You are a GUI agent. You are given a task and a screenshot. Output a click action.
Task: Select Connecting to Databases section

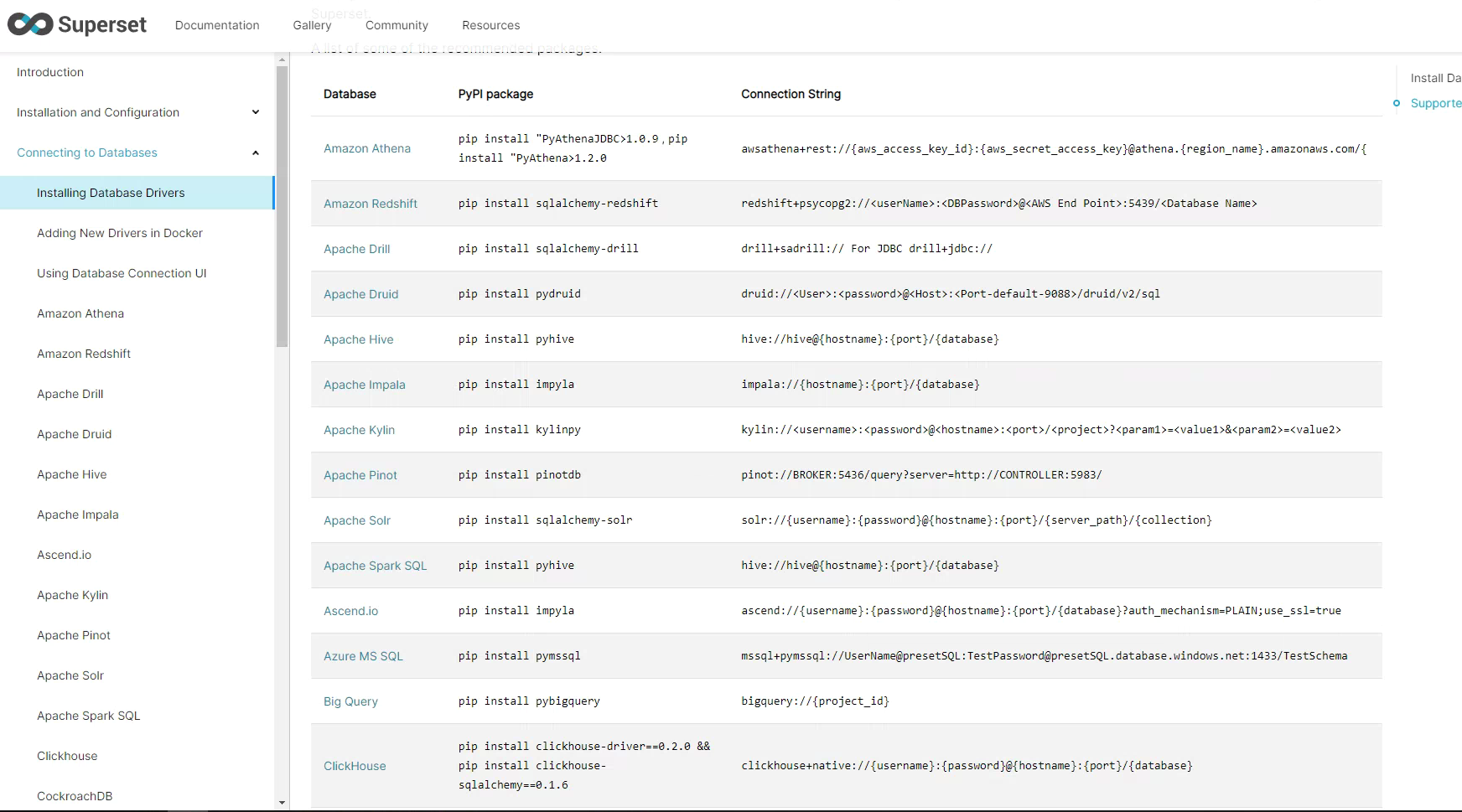[87, 153]
